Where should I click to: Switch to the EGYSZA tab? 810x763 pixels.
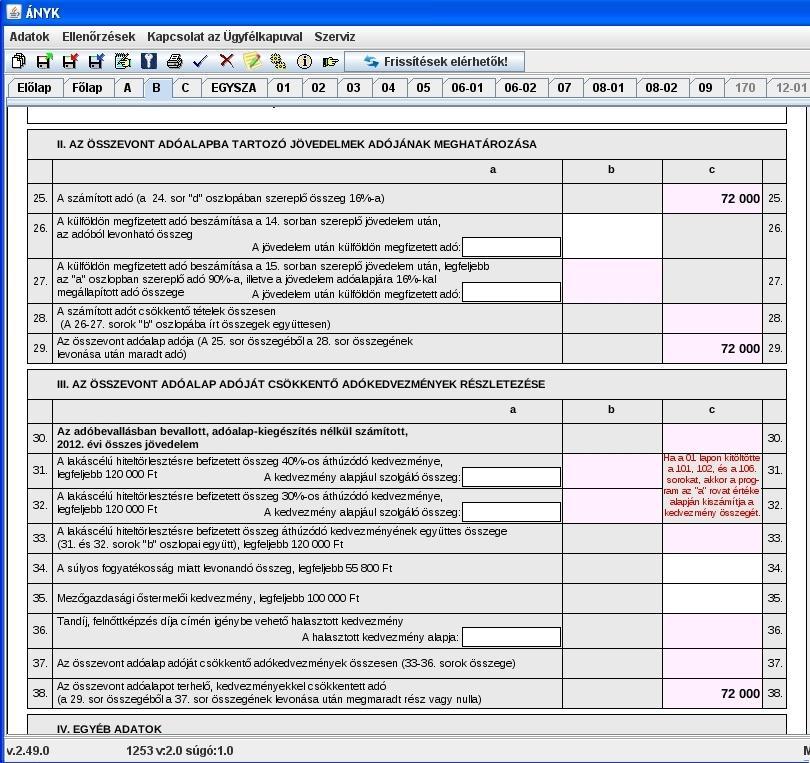(233, 88)
